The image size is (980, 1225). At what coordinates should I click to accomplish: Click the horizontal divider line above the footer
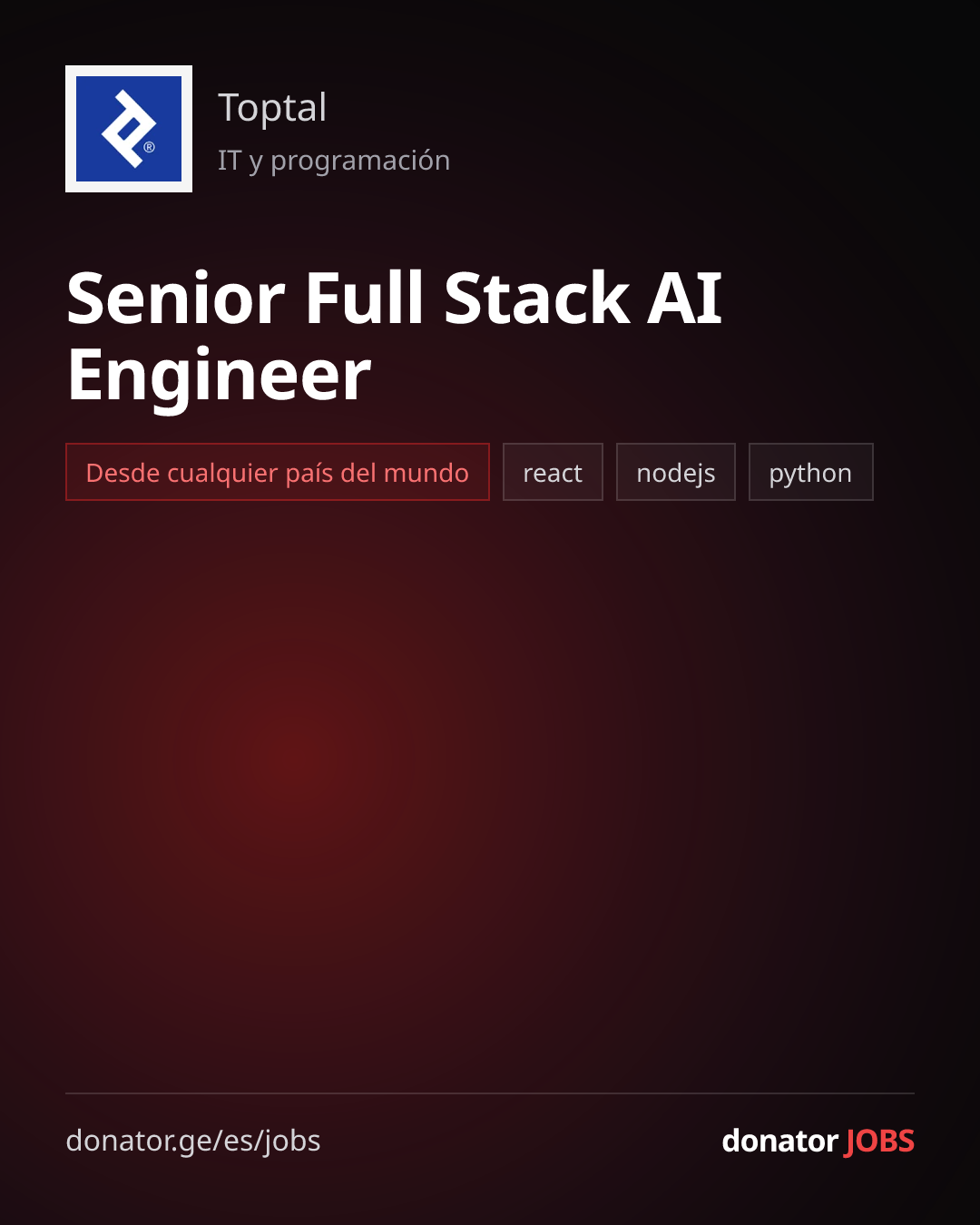490,1093
